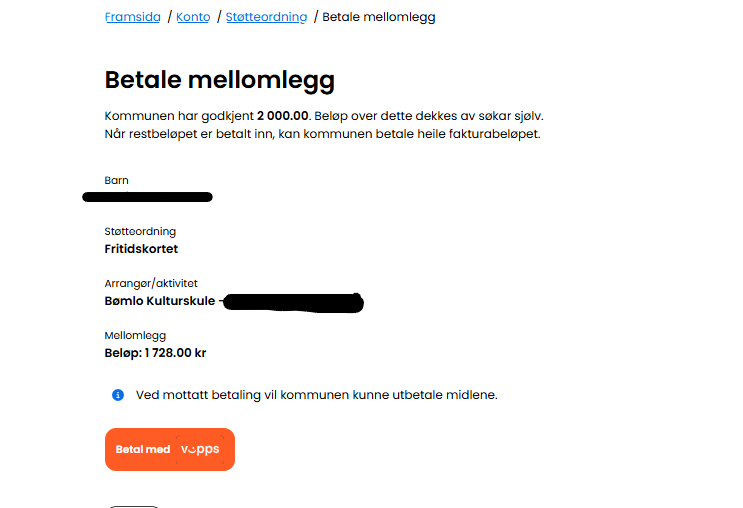This screenshot has width=743, height=508.
Task: Select the 'Fritidskortet' value text
Action: (x=141, y=248)
